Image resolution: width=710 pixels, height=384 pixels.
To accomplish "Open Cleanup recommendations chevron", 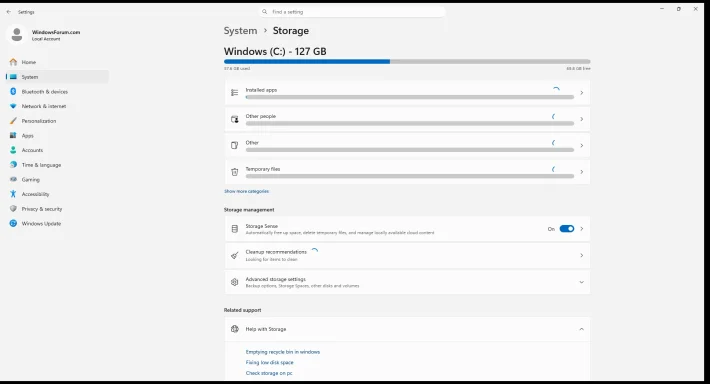I will point(581,255).
